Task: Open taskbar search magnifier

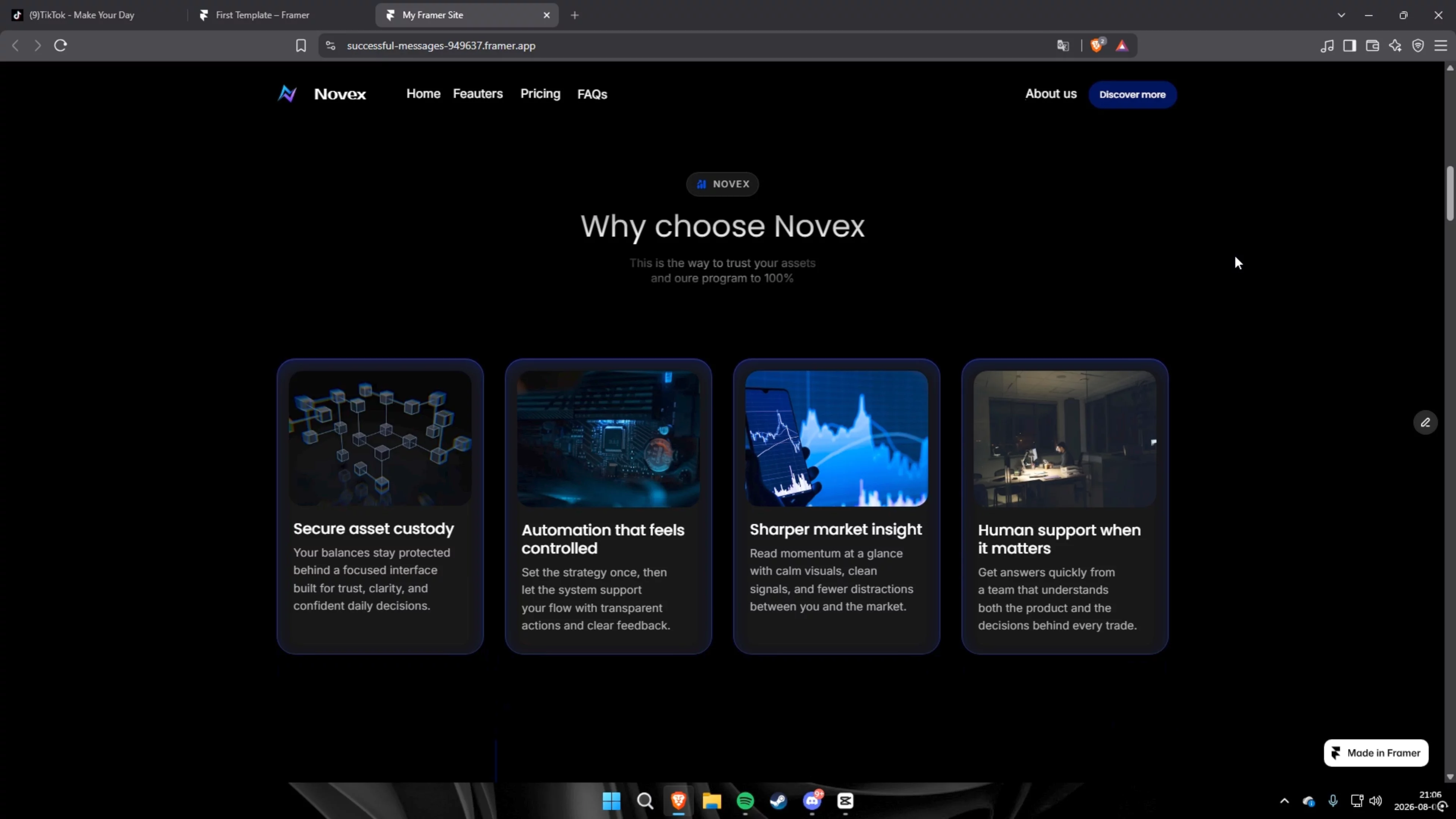Action: 645,801
